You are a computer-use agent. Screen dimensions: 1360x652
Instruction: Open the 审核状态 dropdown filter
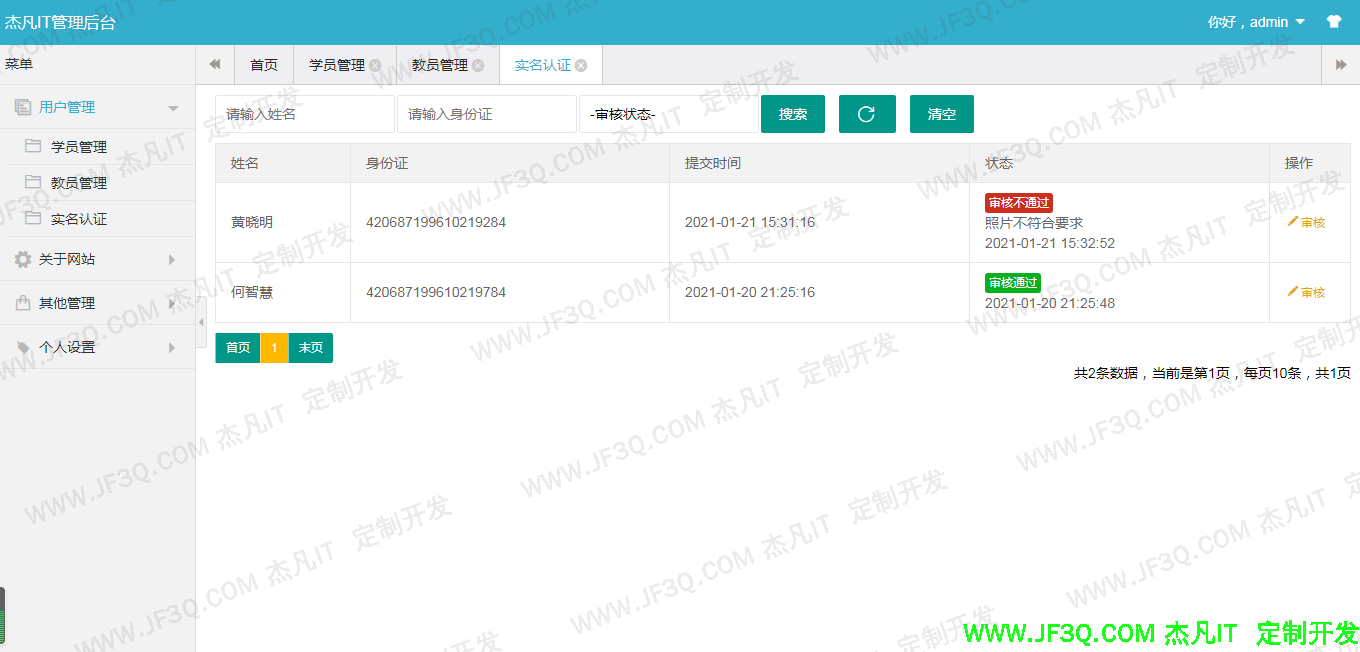coord(668,114)
